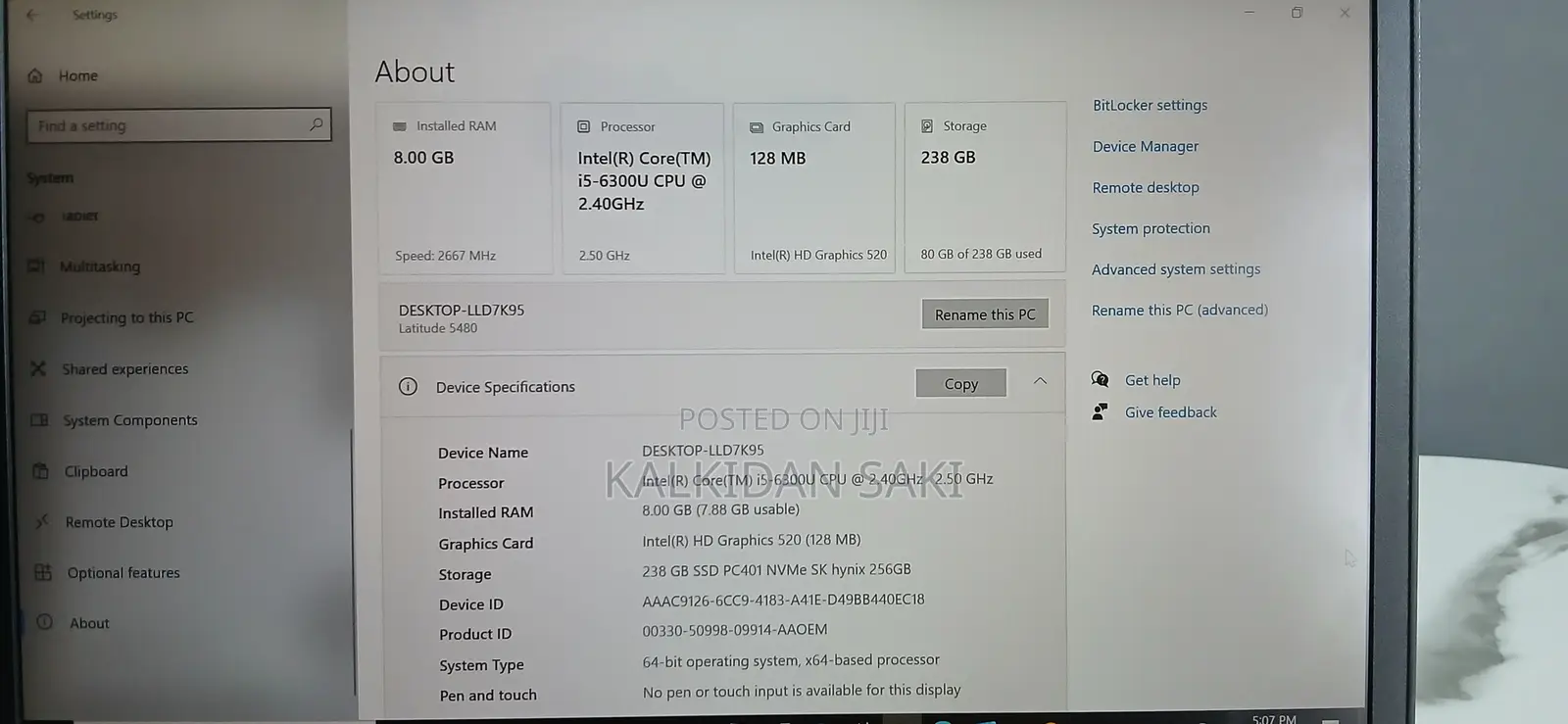Screen dimensions: 1568x724
Task: Open Remote desktop related link
Action: [x=1146, y=187]
